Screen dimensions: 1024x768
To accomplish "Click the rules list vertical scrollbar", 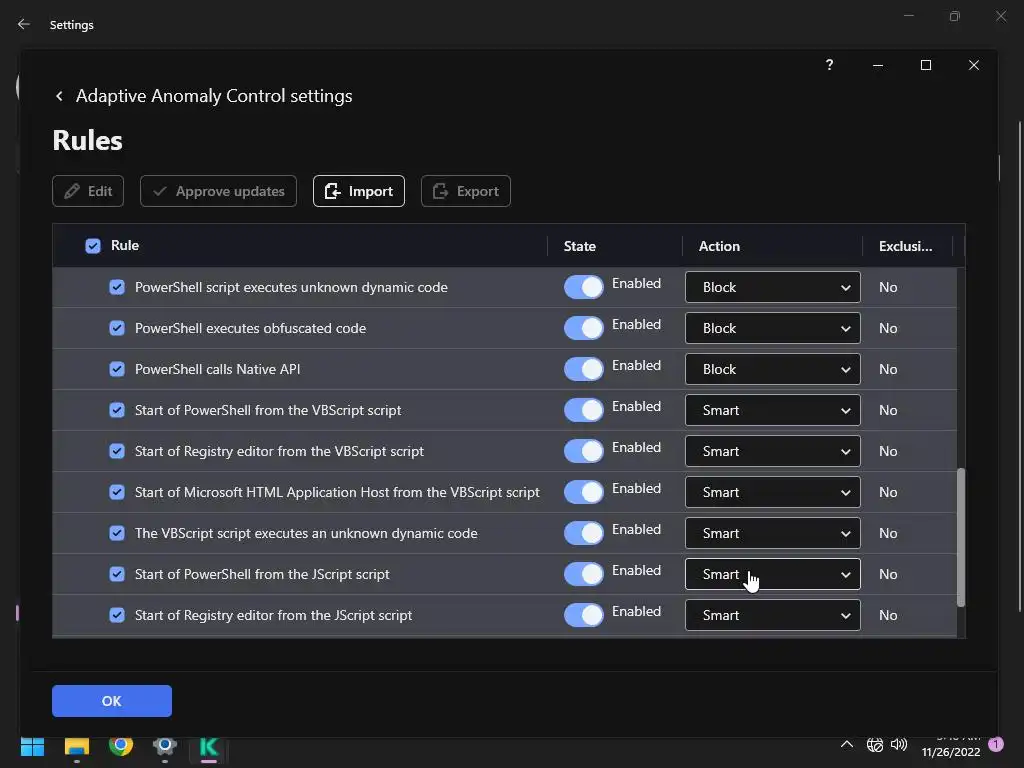I will tap(961, 537).
